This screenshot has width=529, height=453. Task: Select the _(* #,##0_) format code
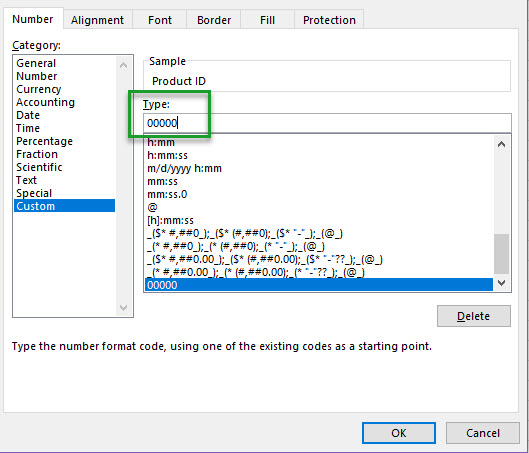[318, 246]
